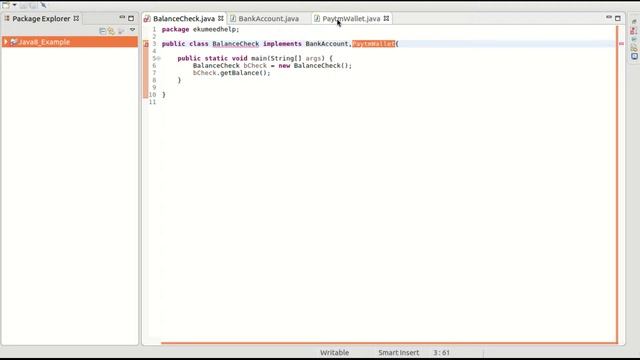
Task: Switch to the BankAccount.java tab
Action: [x=269, y=18]
